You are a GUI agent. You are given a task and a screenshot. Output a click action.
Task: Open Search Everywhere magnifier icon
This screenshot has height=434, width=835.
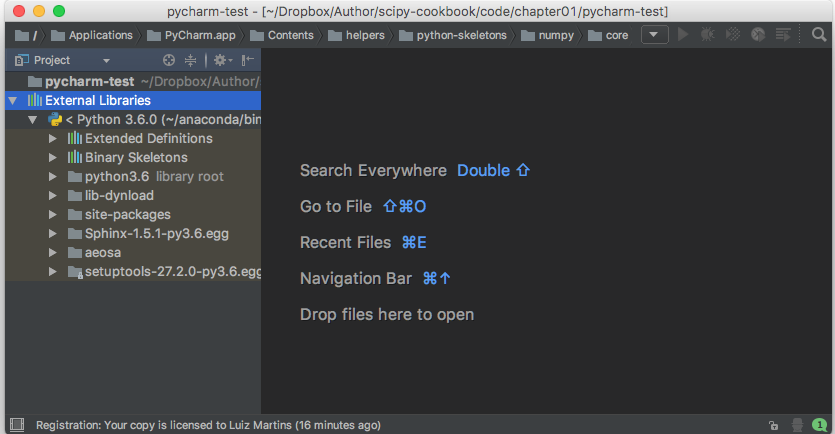coord(819,35)
